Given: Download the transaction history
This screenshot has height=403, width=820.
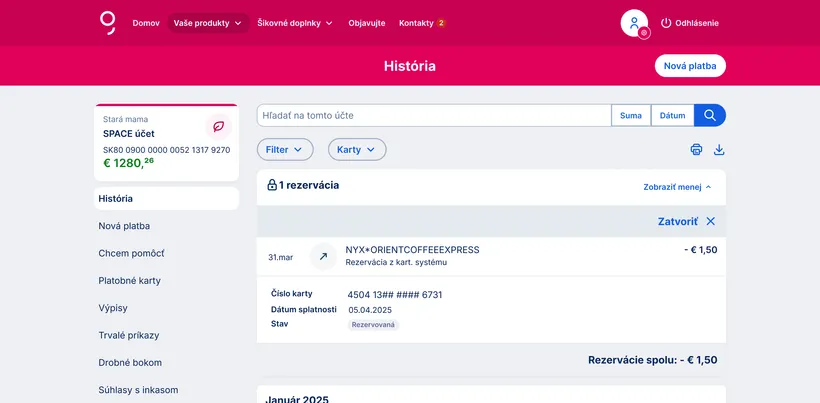Looking at the screenshot, I should point(718,150).
